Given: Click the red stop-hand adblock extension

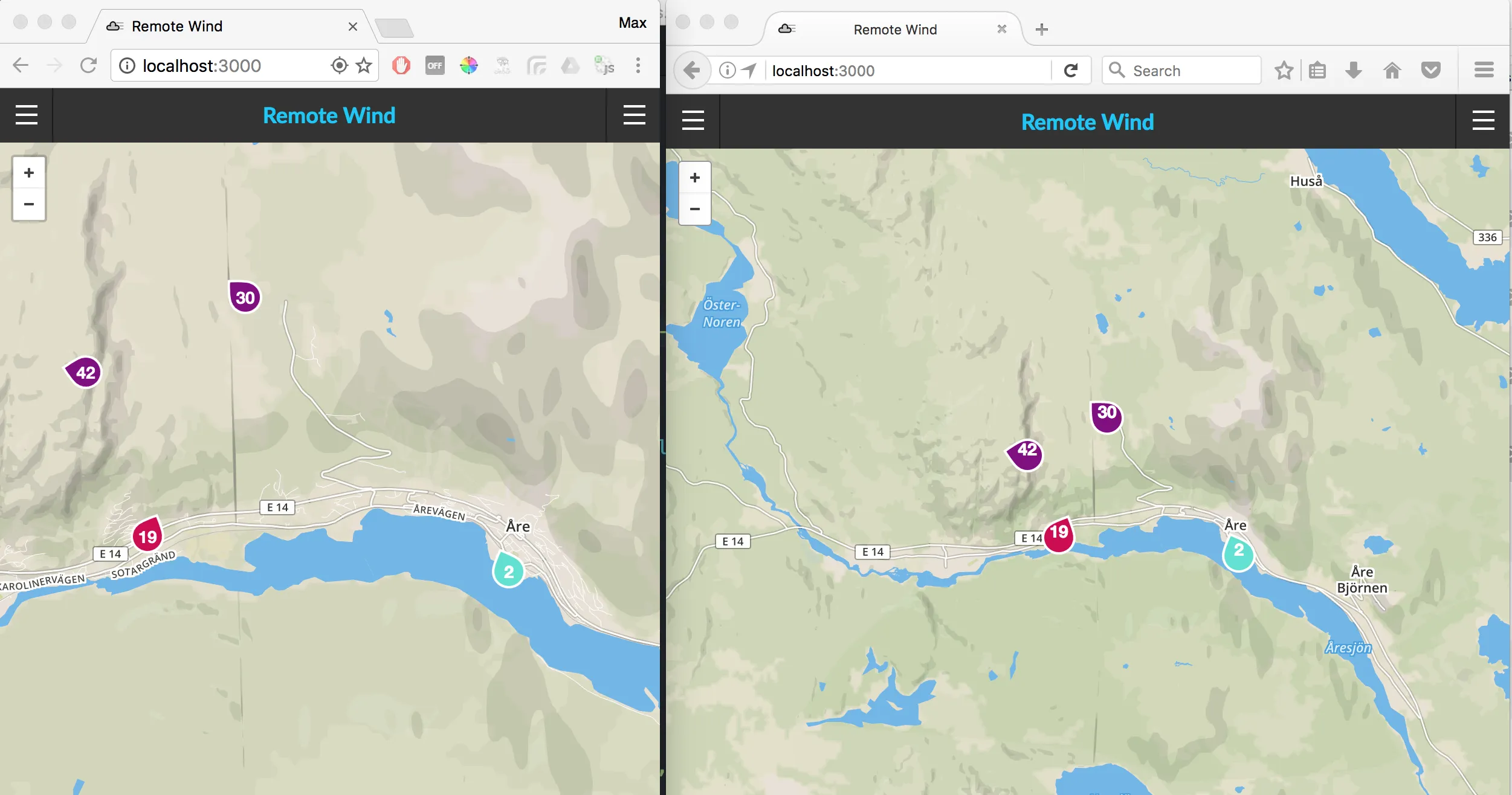Looking at the screenshot, I should pos(401,65).
